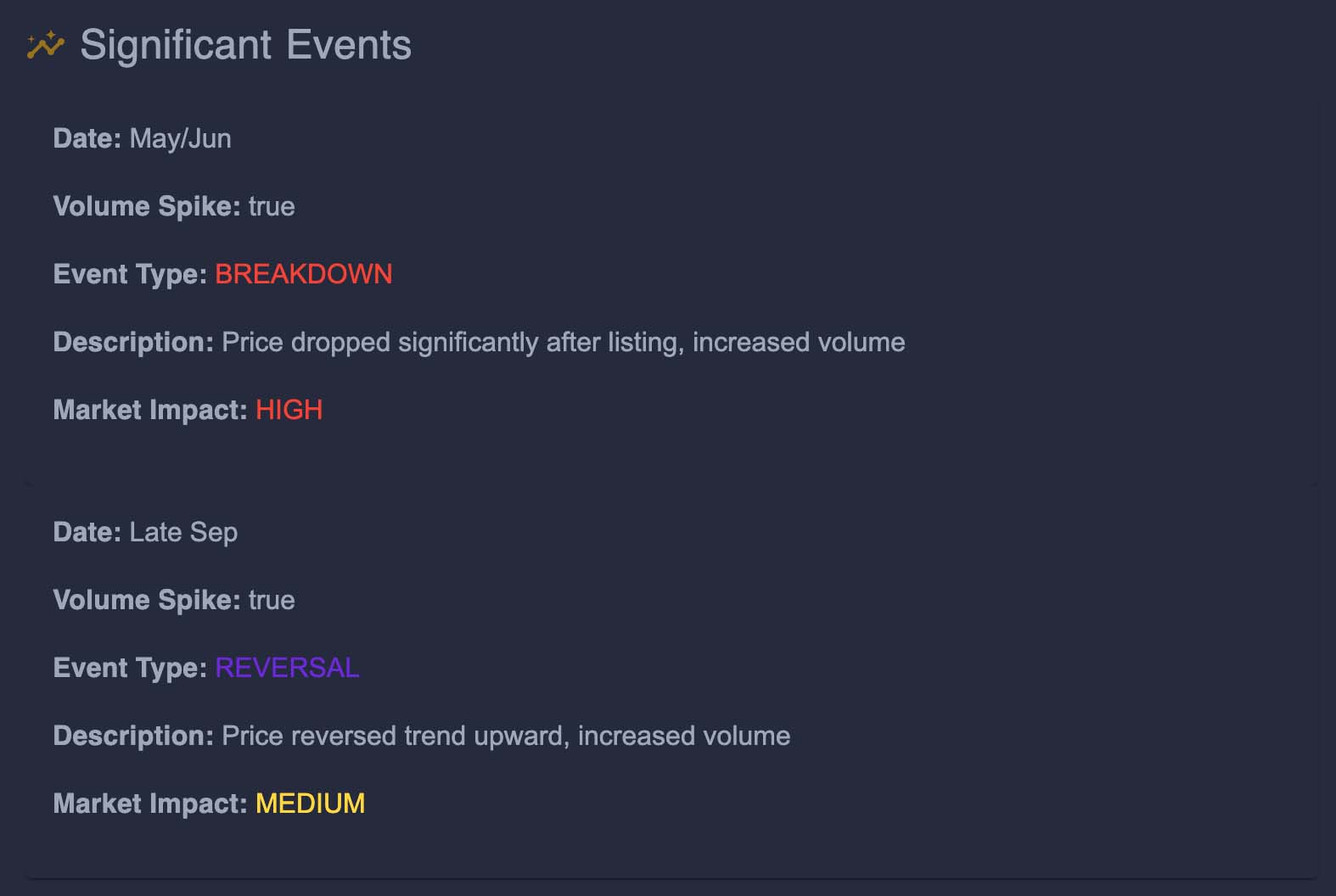This screenshot has height=896, width=1336.
Task: Click the Significant Events heading
Action: coord(245,45)
